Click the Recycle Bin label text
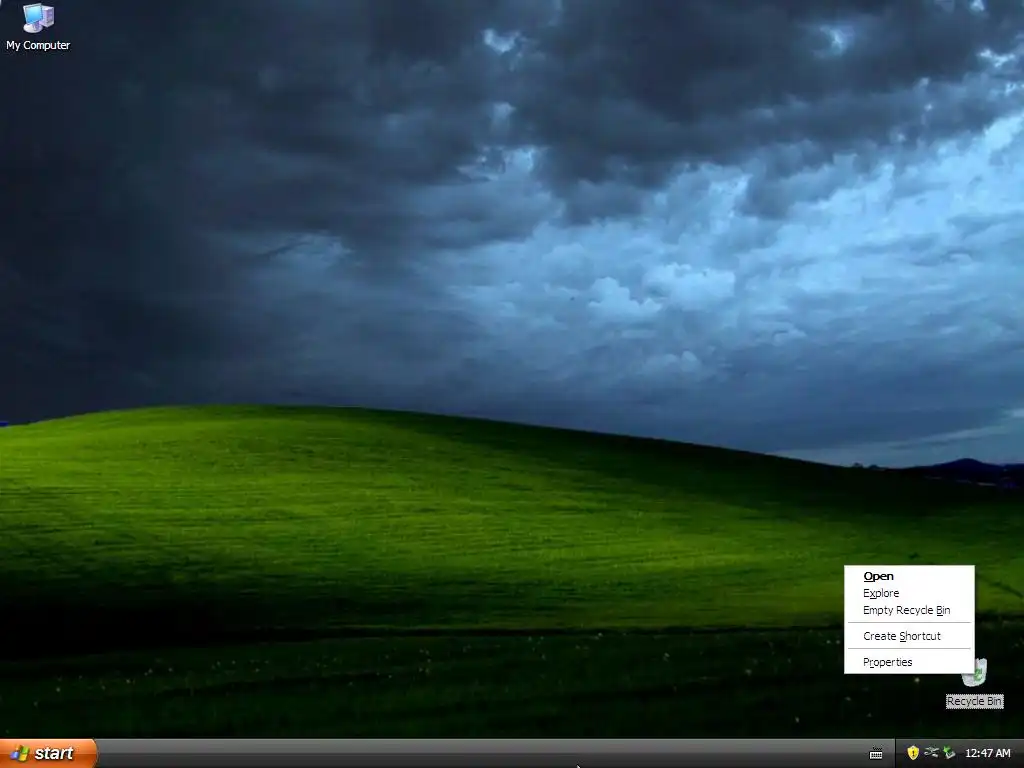 [x=974, y=701]
